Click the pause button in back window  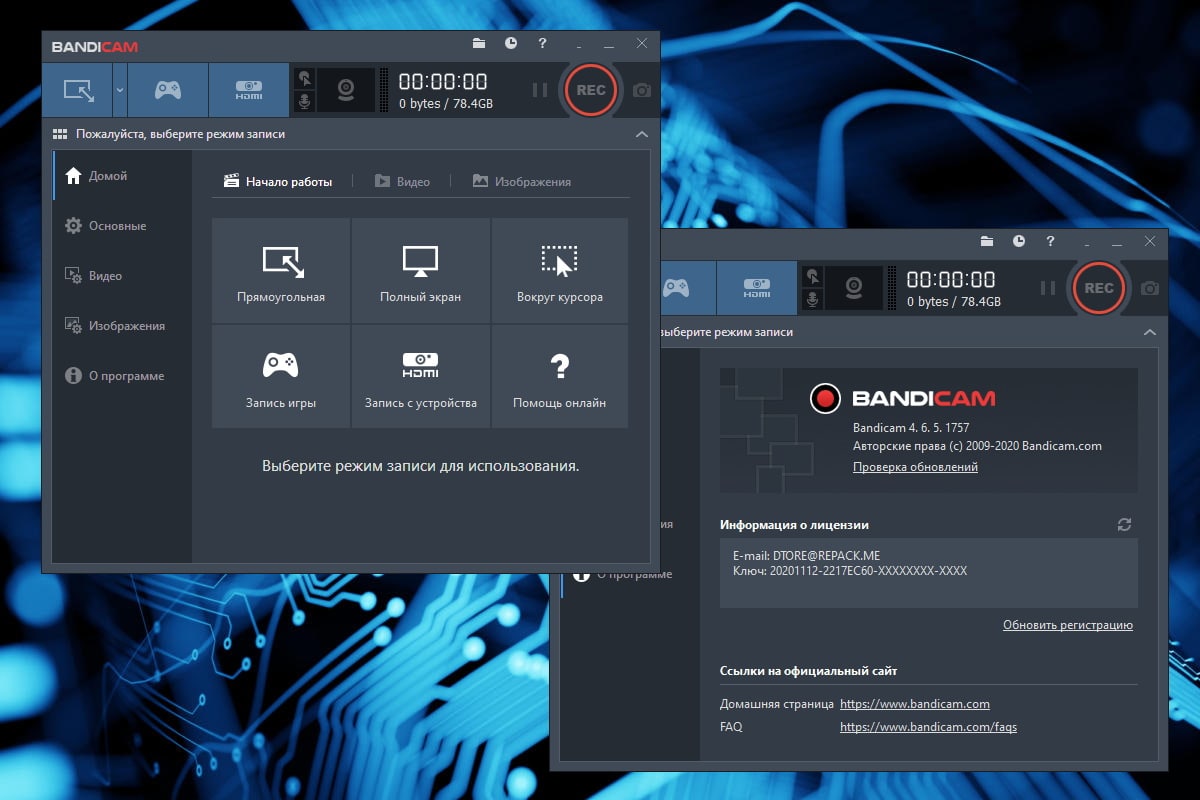1048,288
